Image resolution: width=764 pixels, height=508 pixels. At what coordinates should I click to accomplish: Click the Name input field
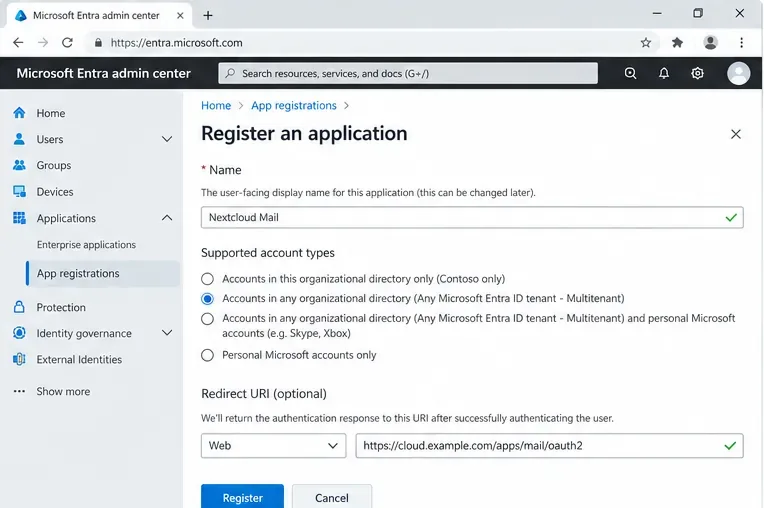click(472, 217)
